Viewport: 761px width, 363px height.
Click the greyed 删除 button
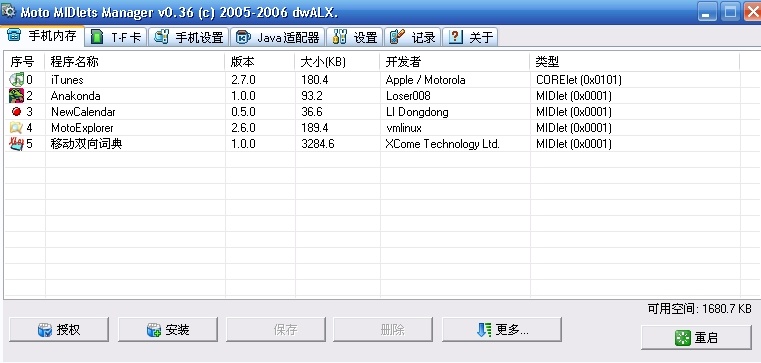(x=383, y=330)
